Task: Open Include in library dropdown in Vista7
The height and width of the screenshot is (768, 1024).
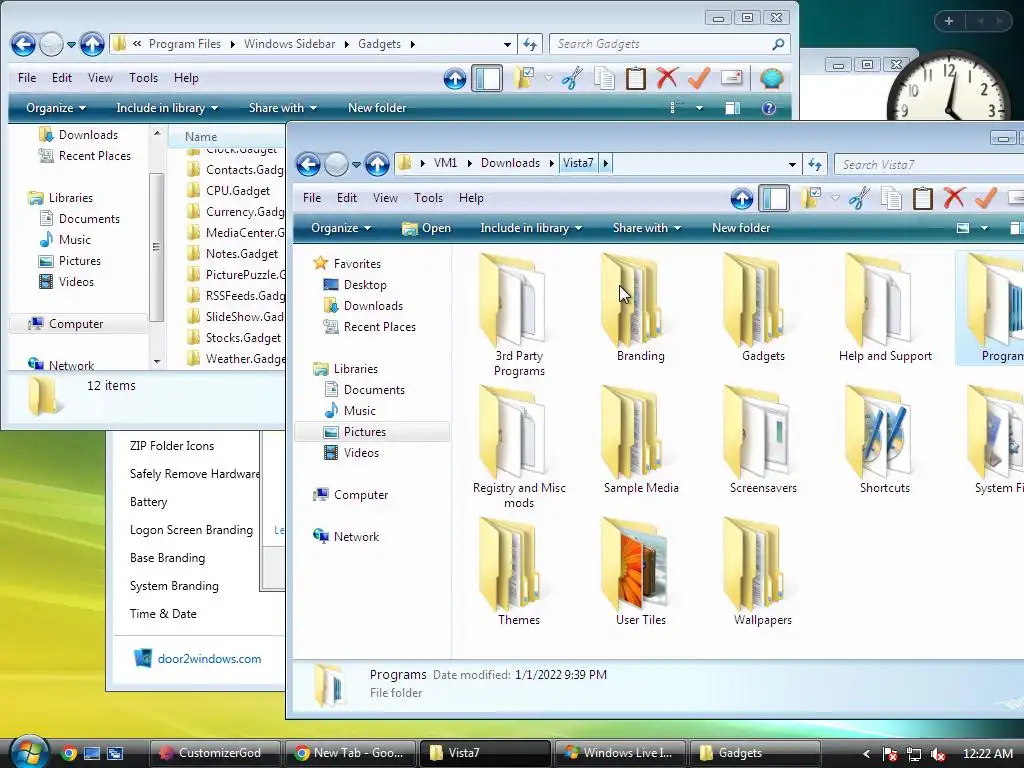Action: coord(531,228)
